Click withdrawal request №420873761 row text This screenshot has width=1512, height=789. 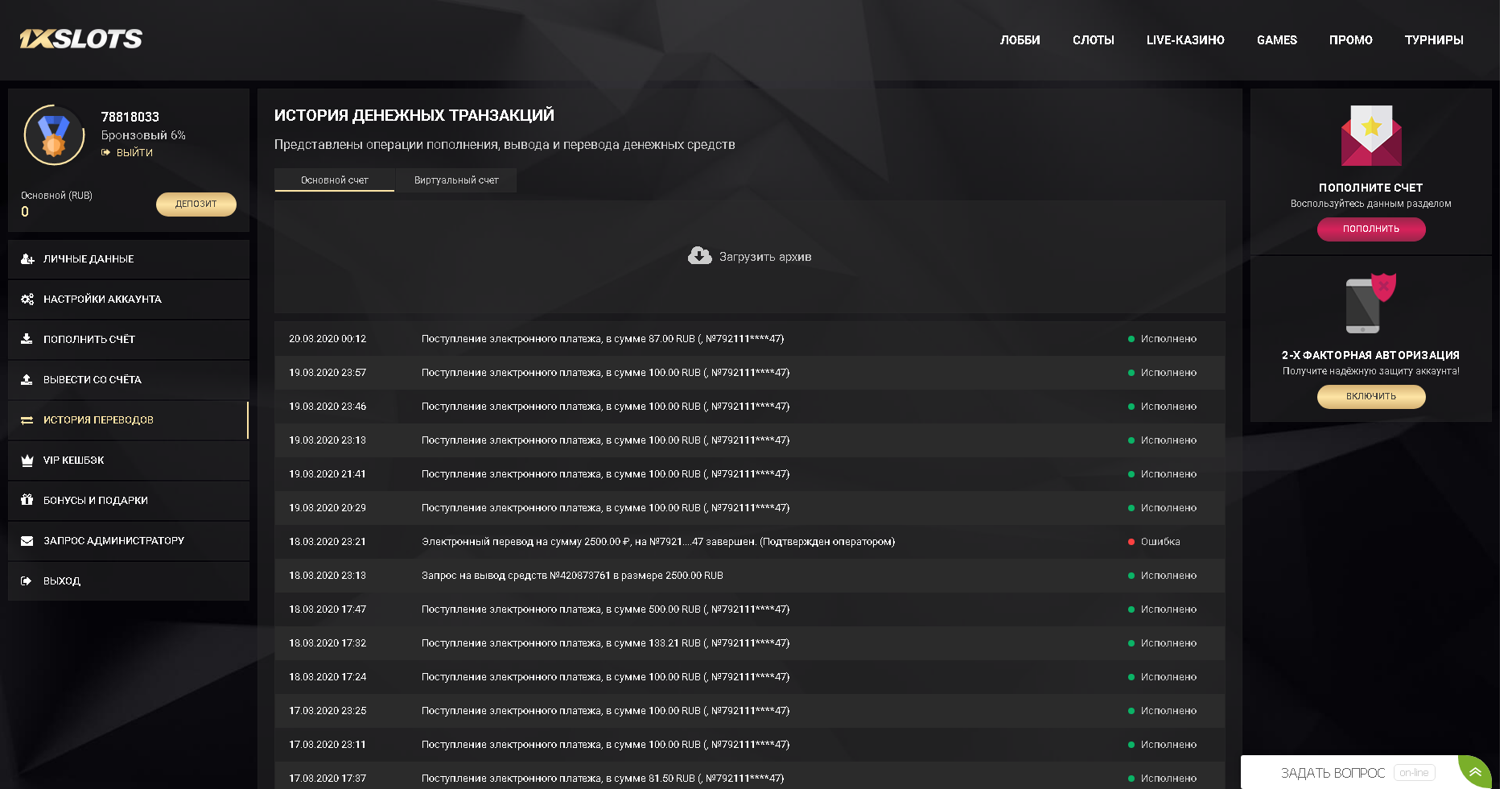572,576
